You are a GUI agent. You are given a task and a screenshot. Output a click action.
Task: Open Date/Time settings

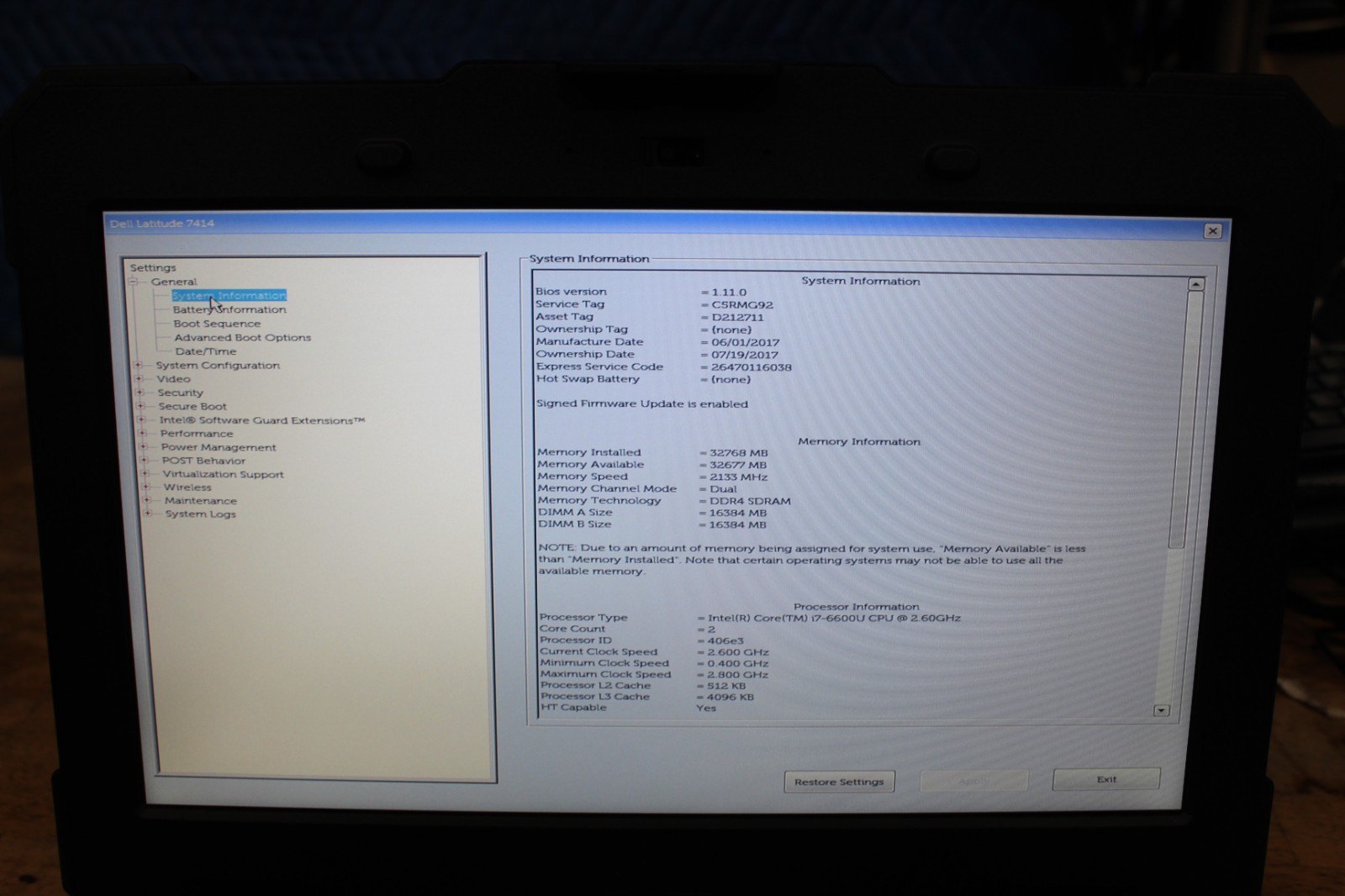point(205,351)
